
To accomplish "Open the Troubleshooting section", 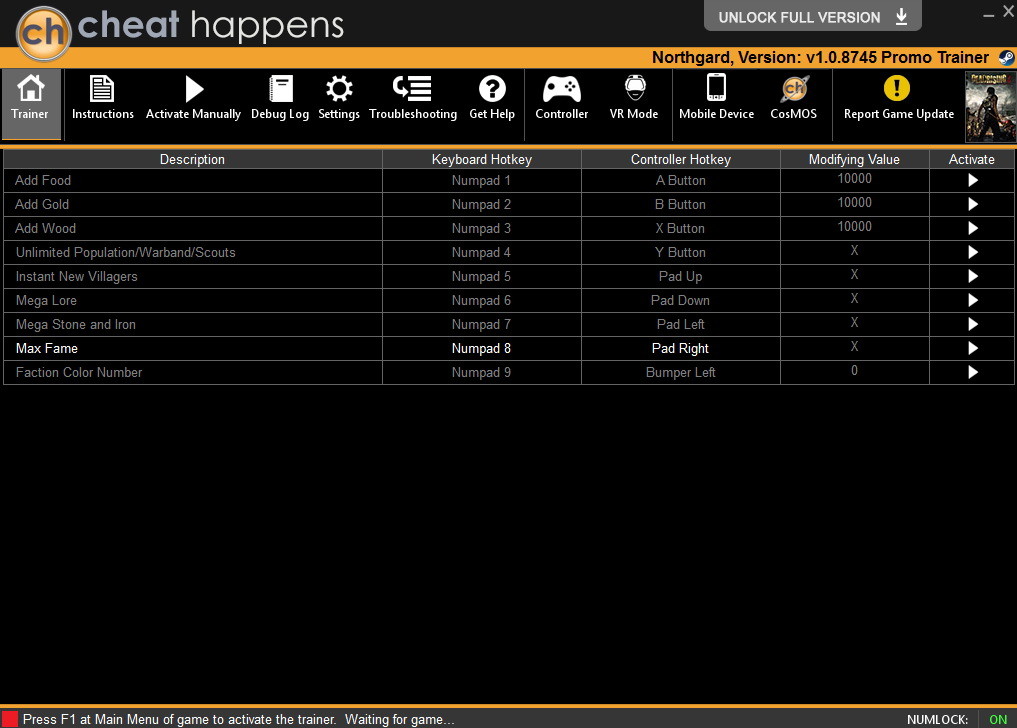I will coord(413,98).
